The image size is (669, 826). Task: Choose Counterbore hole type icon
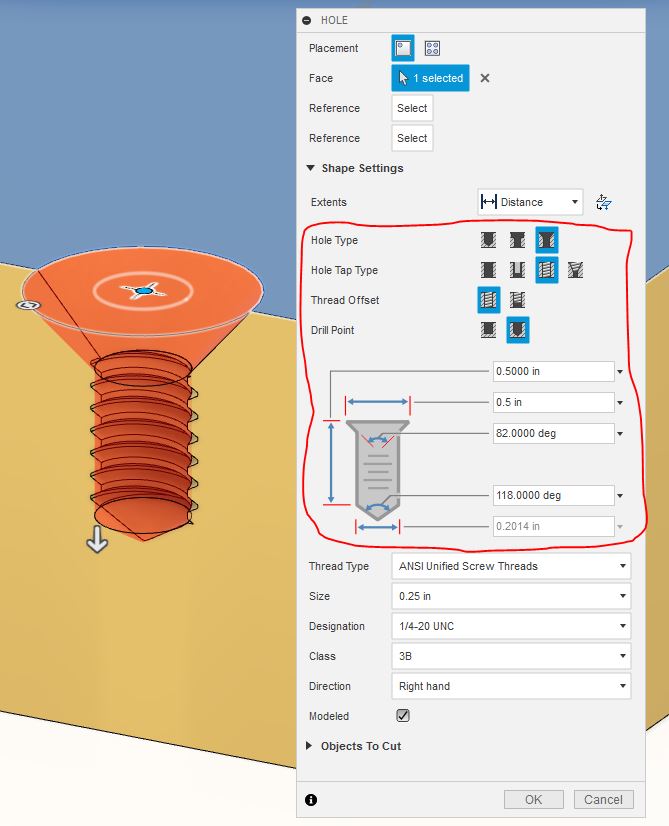(517, 240)
